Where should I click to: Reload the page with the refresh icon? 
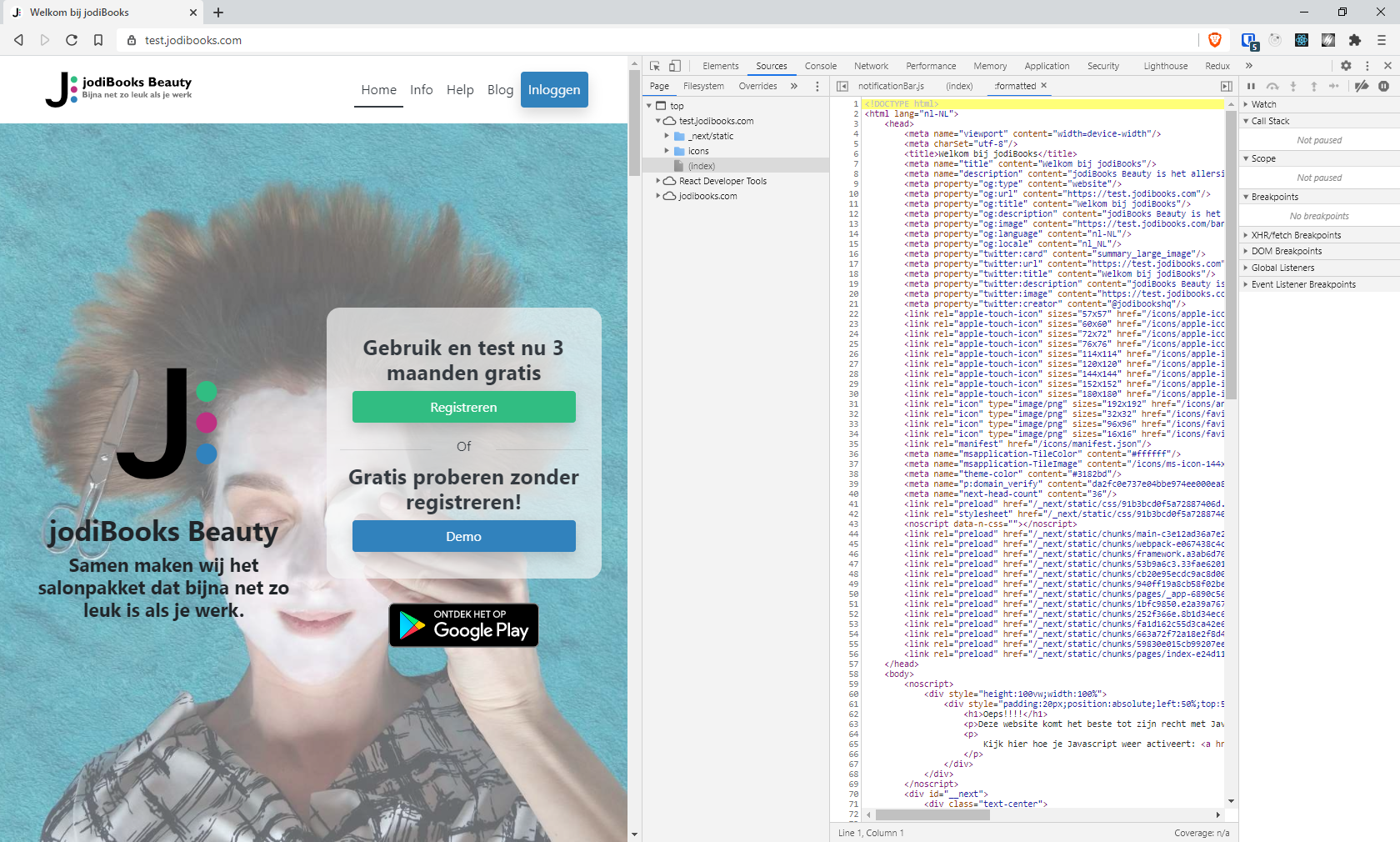coord(72,40)
